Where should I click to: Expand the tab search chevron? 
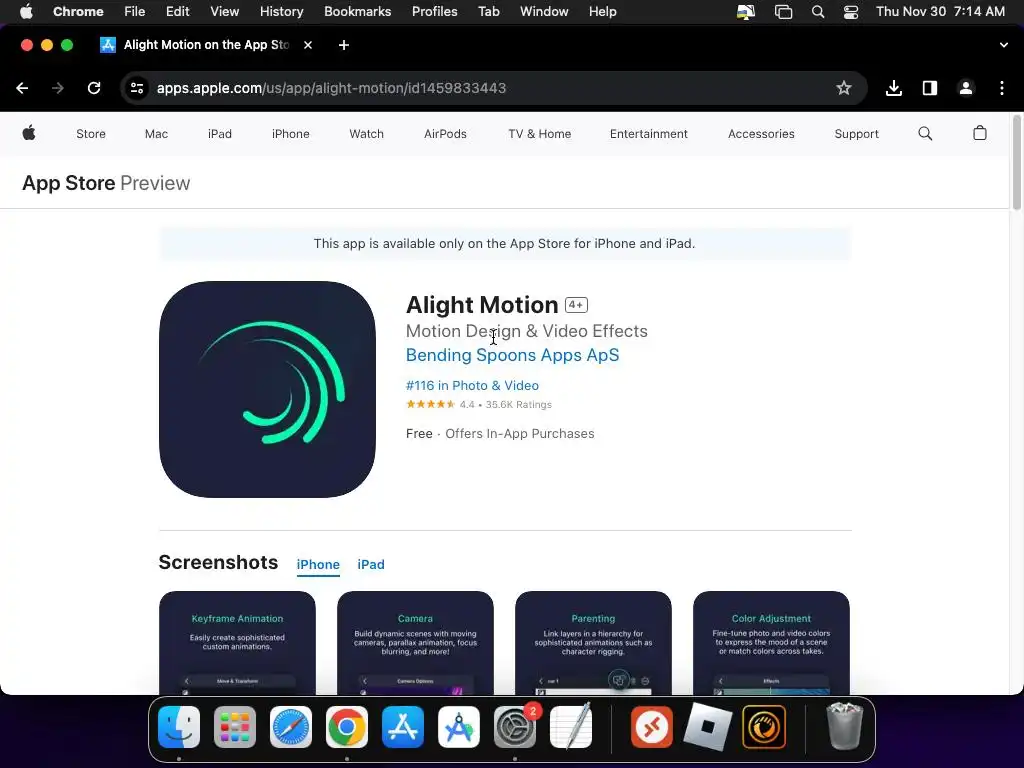point(1004,45)
